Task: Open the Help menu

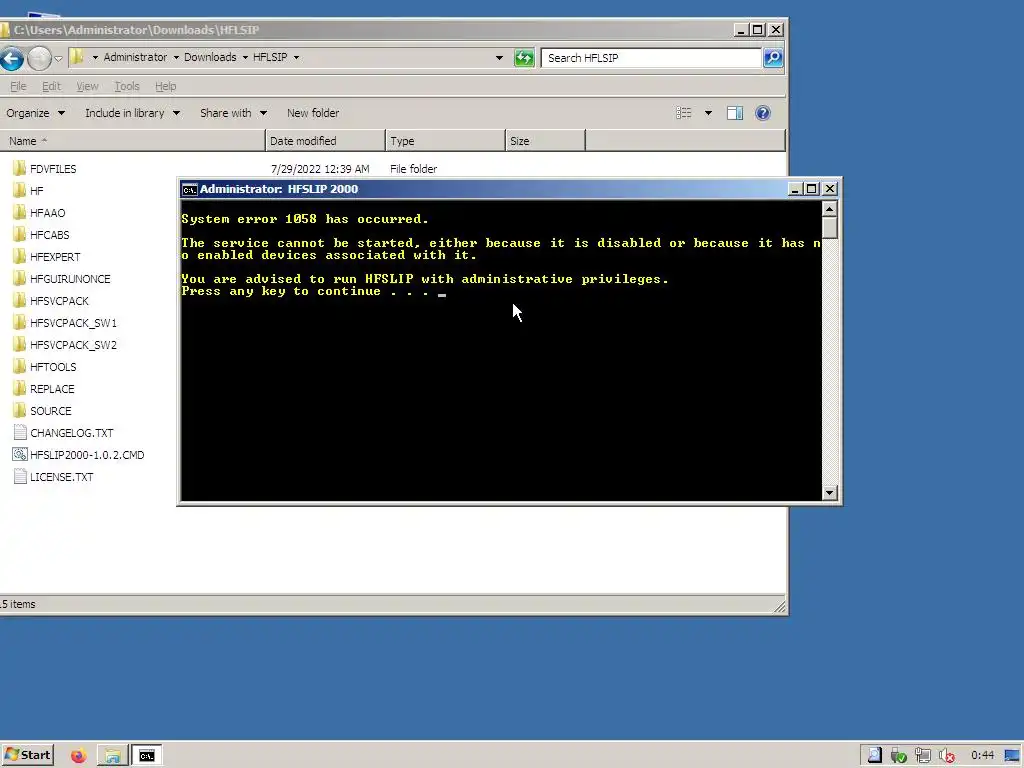Action: tap(165, 86)
